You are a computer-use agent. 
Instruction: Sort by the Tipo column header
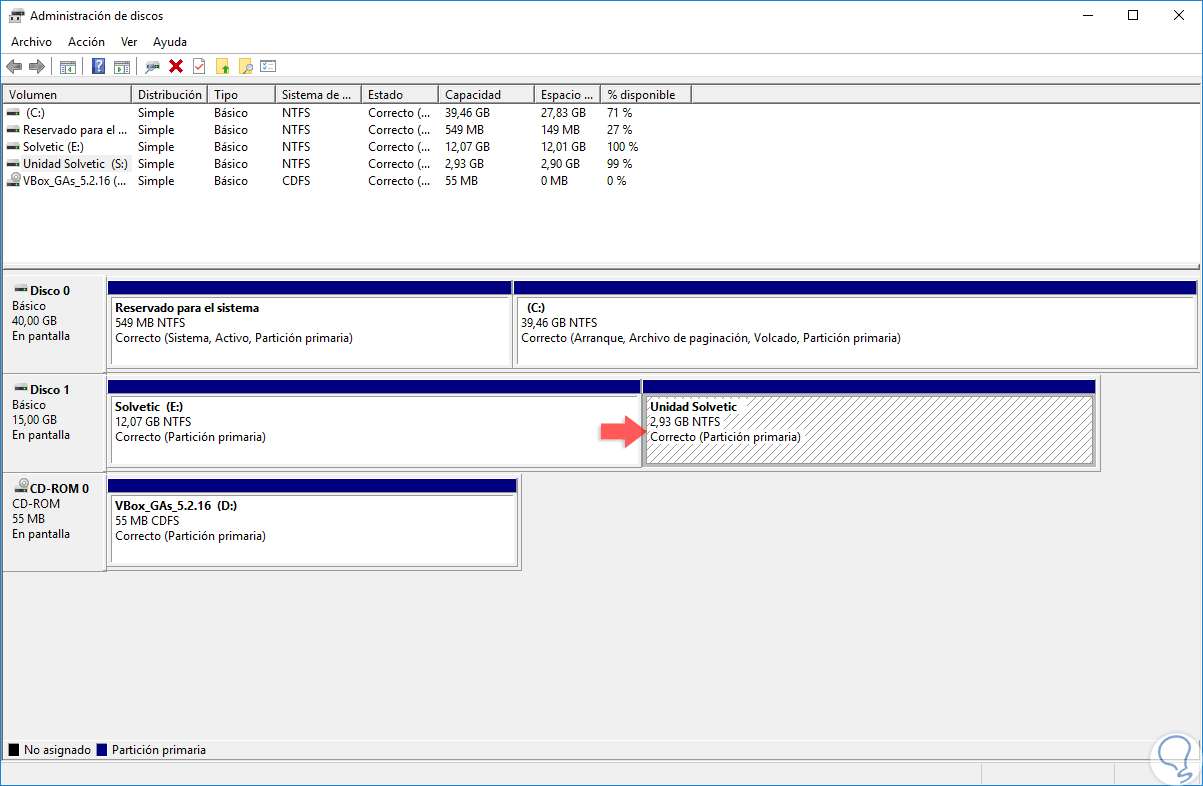[x=241, y=95]
